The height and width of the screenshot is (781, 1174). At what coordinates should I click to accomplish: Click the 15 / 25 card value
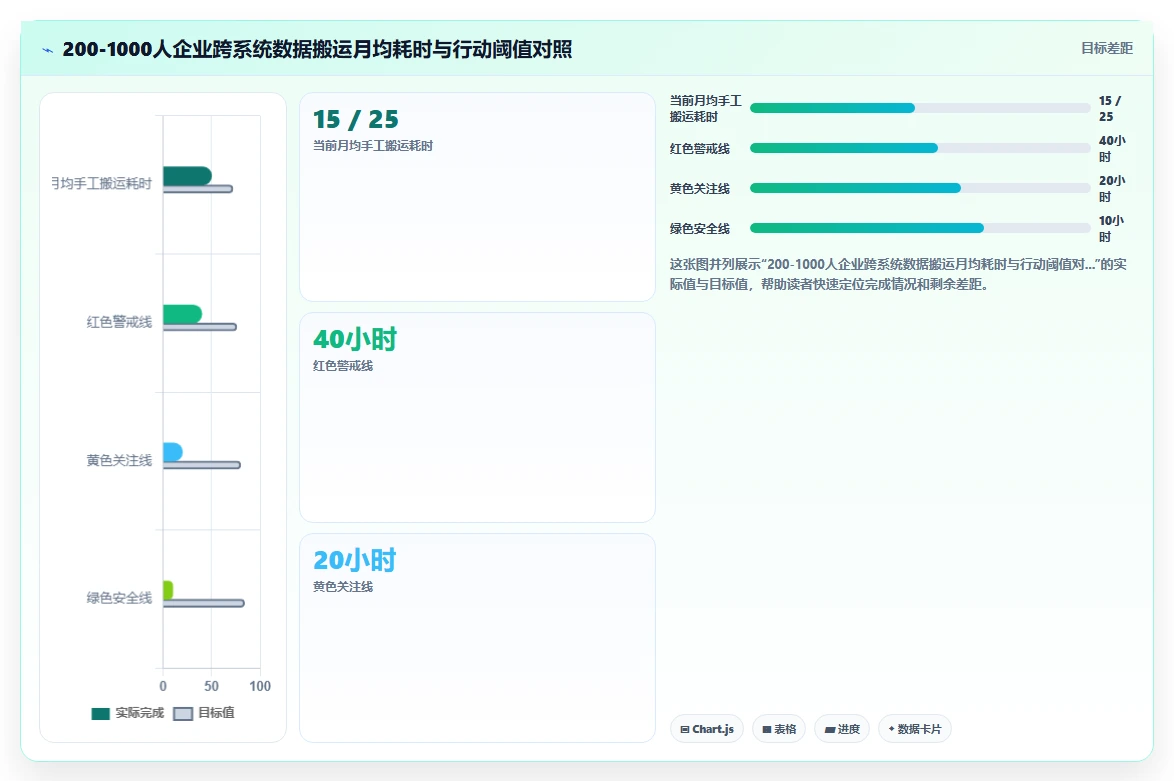point(356,119)
